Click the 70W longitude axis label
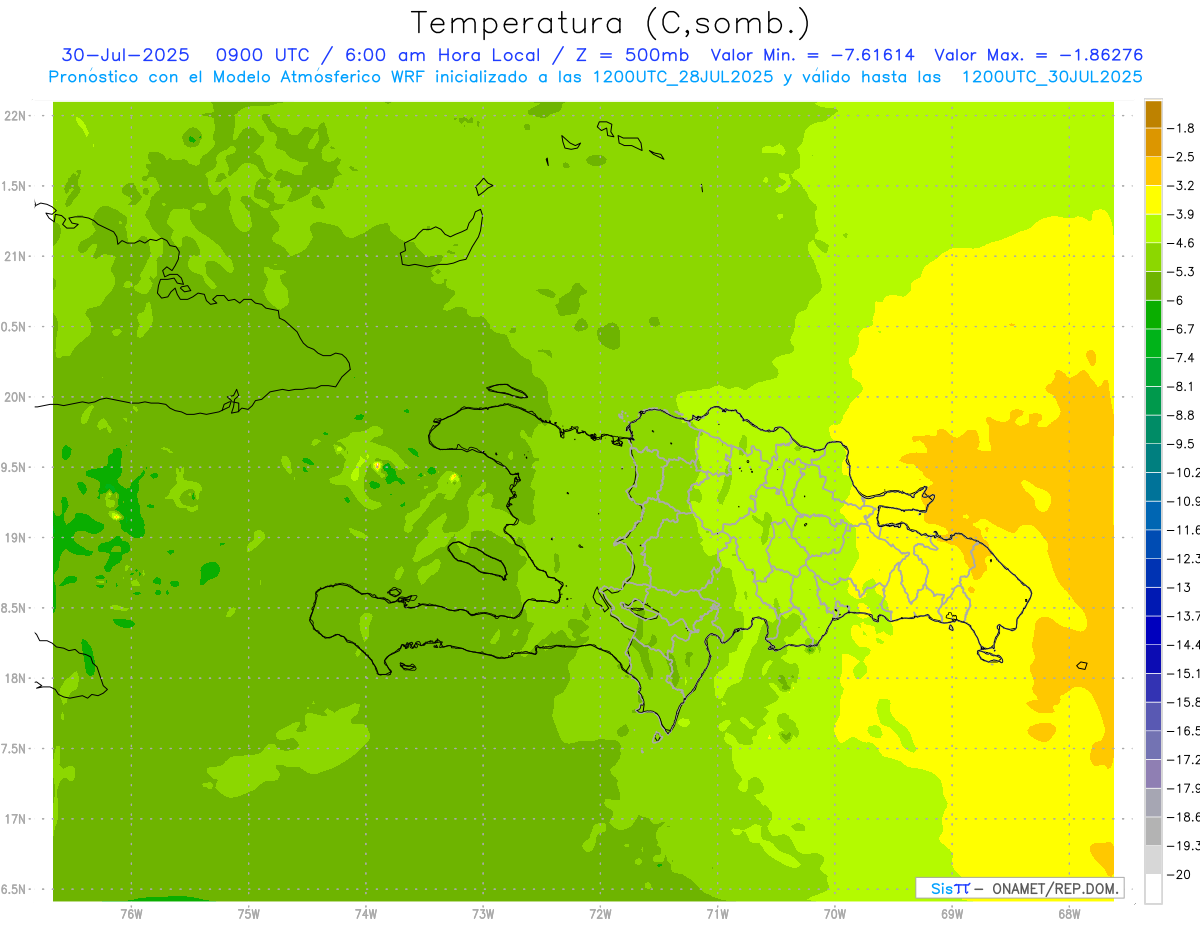 pyautogui.click(x=835, y=913)
